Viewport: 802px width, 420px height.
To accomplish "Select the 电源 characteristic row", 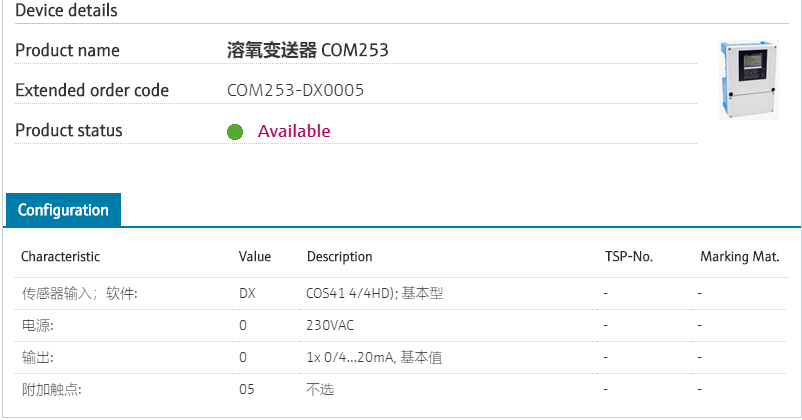I will click(402, 325).
